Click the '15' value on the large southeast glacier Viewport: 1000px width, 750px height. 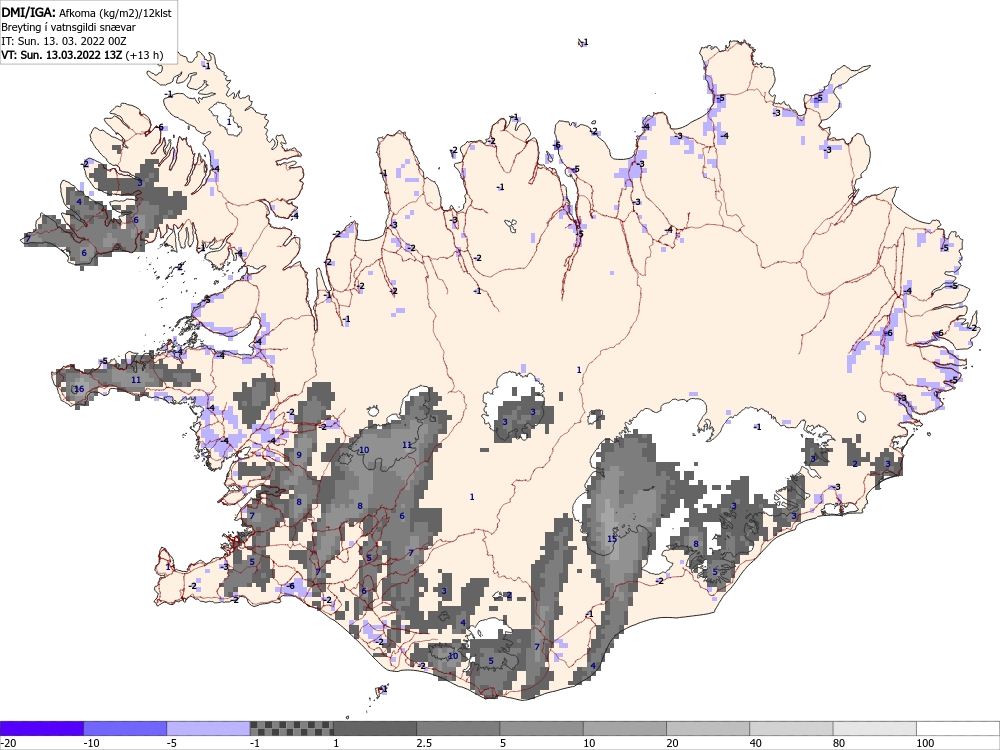612,539
